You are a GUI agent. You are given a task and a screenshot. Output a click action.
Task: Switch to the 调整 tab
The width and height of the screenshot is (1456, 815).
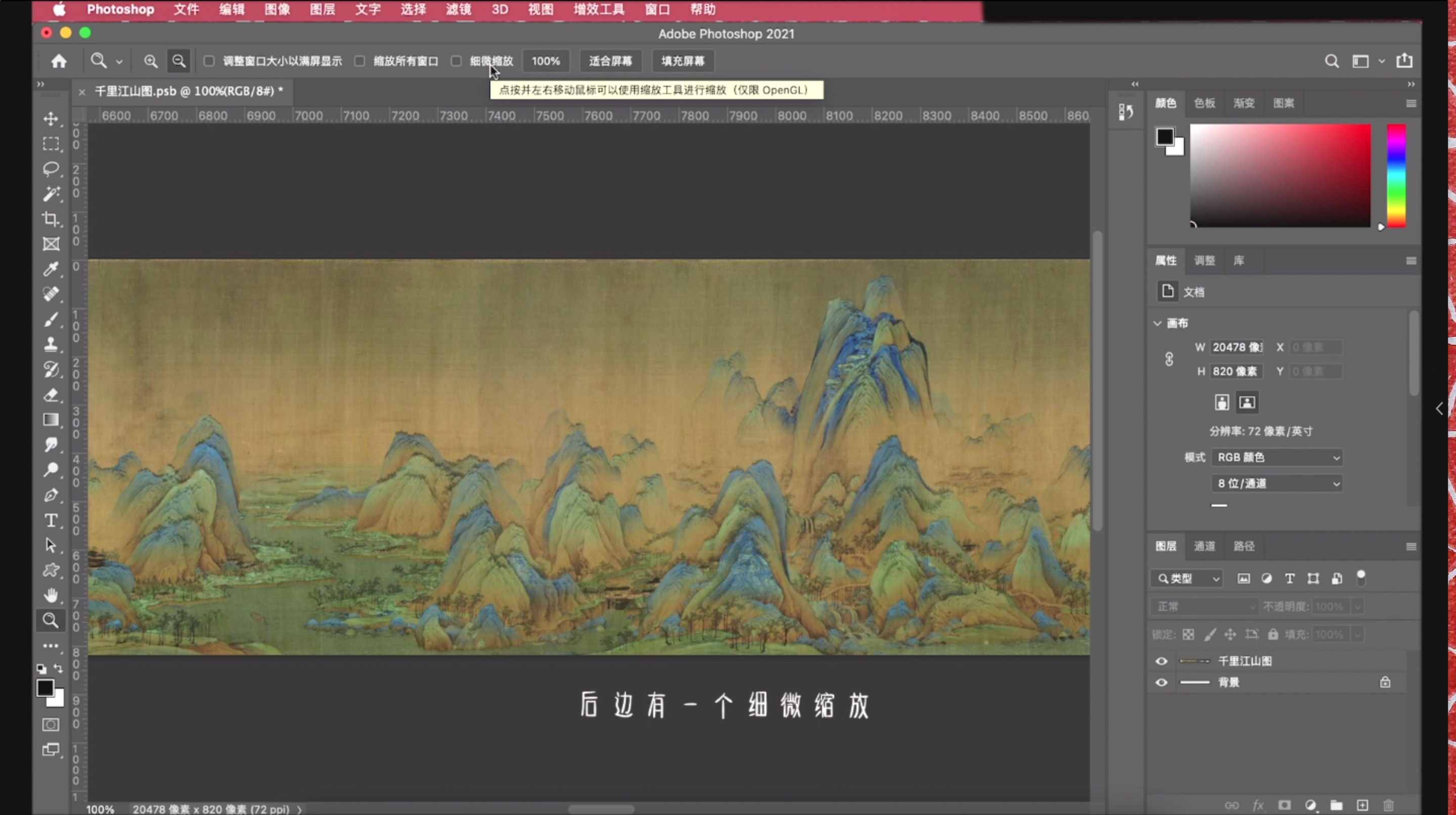tap(1204, 260)
